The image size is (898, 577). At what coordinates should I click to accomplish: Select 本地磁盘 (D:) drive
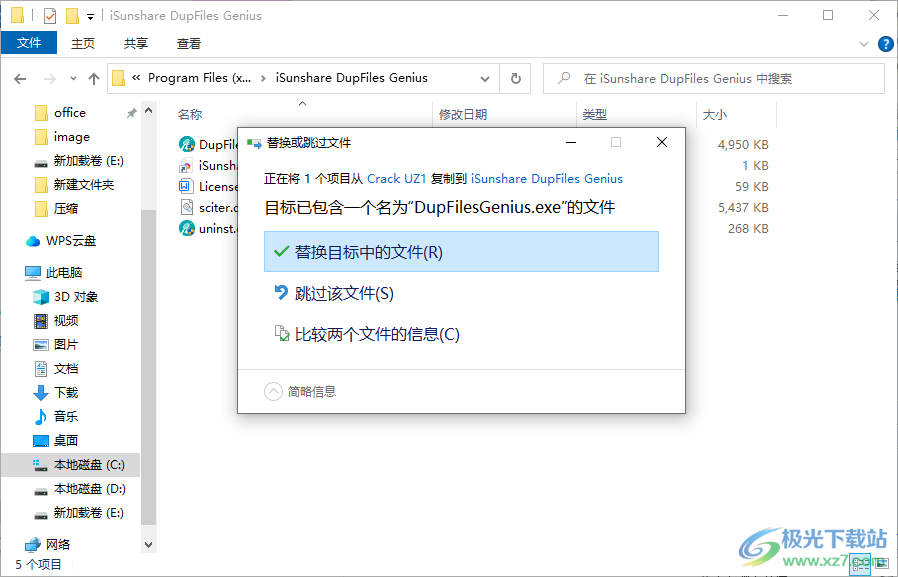(x=89, y=489)
